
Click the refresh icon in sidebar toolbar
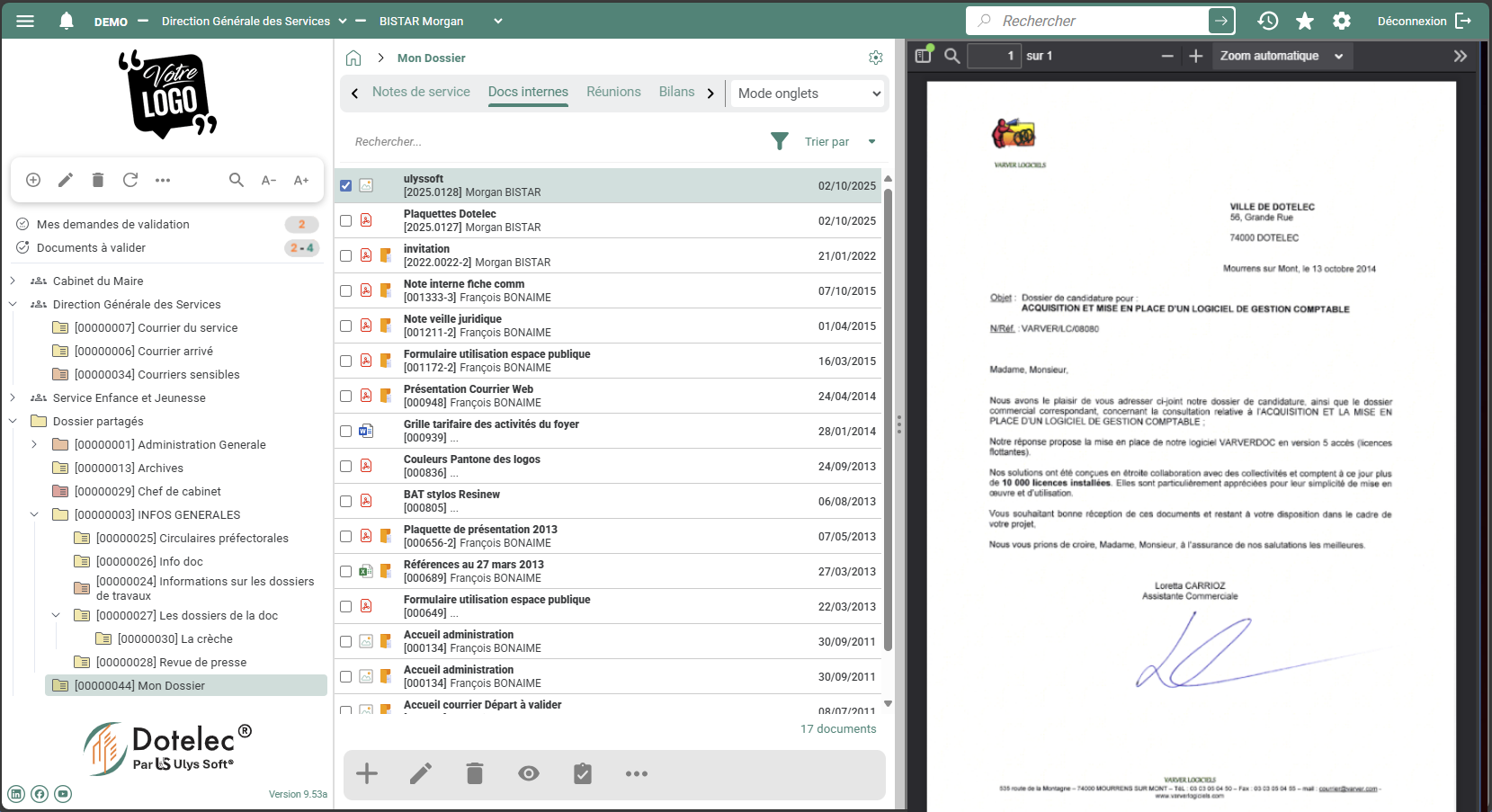click(130, 180)
